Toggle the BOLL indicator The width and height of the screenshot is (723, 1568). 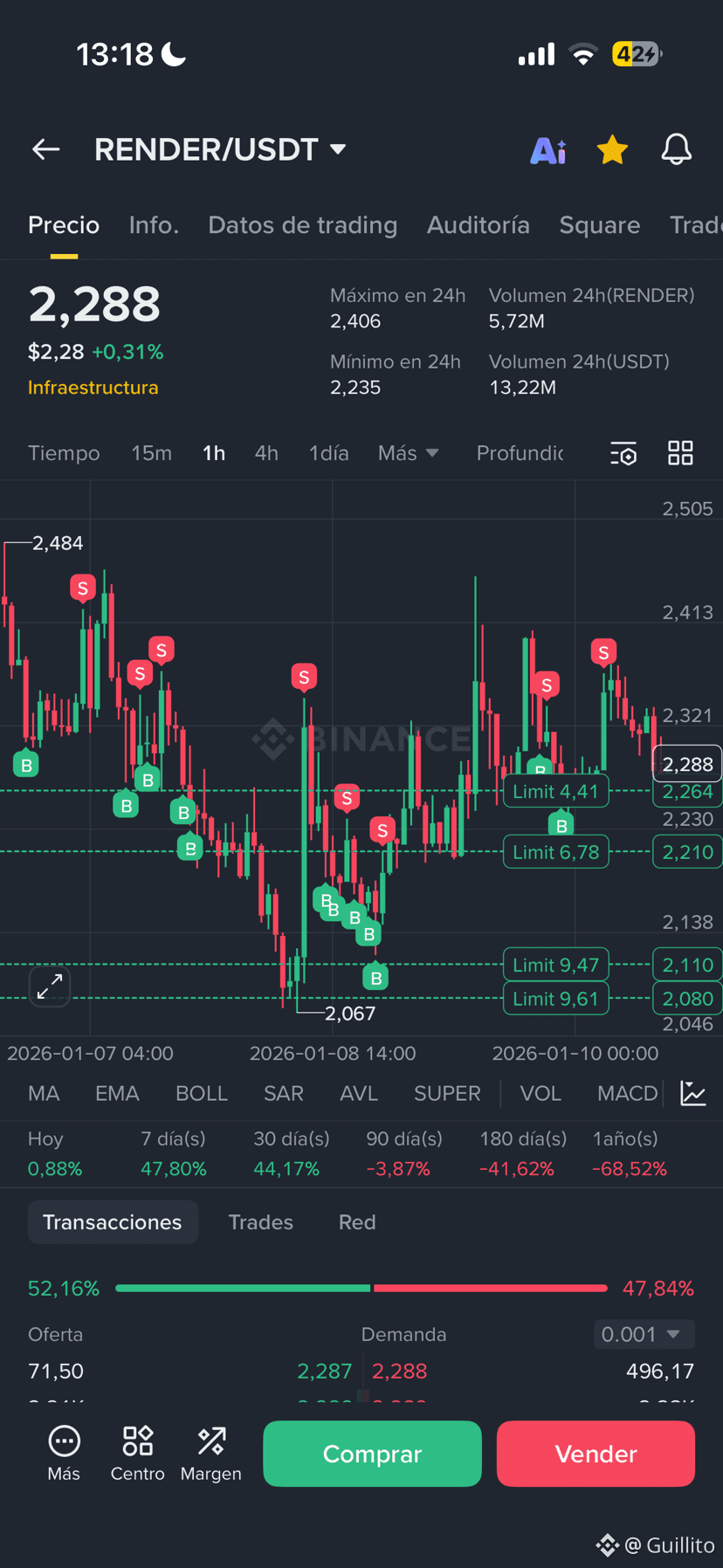(201, 1093)
